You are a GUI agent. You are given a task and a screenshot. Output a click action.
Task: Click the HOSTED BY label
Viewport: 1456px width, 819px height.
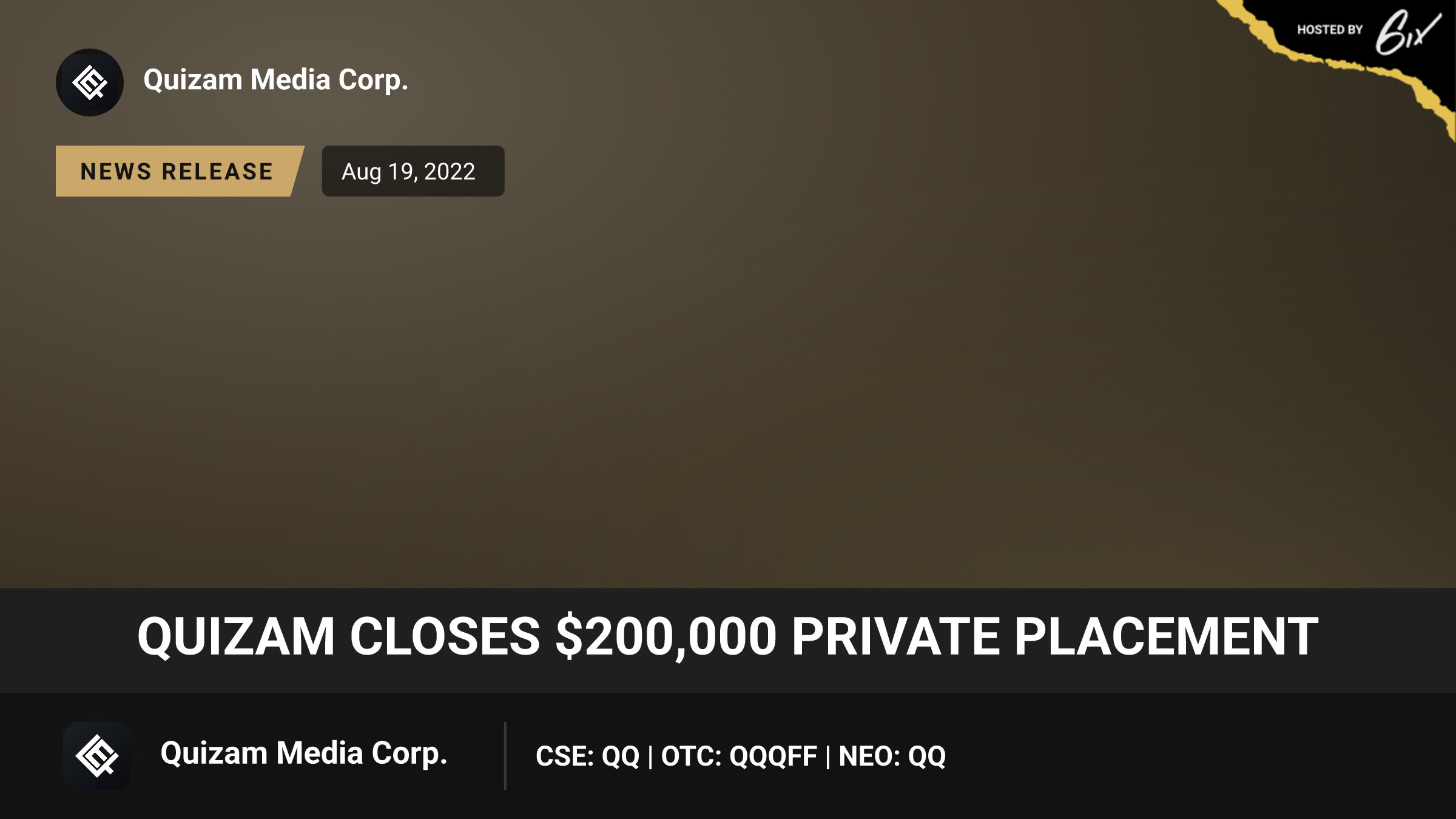(1330, 30)
